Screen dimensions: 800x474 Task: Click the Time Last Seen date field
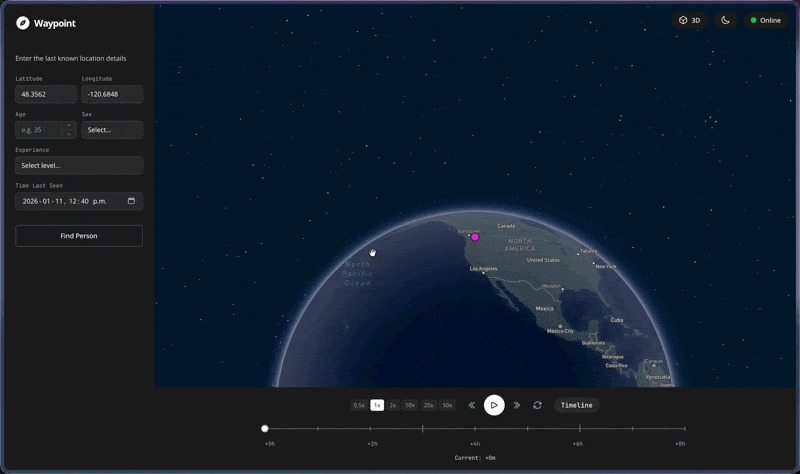click(x=79, y=201)
